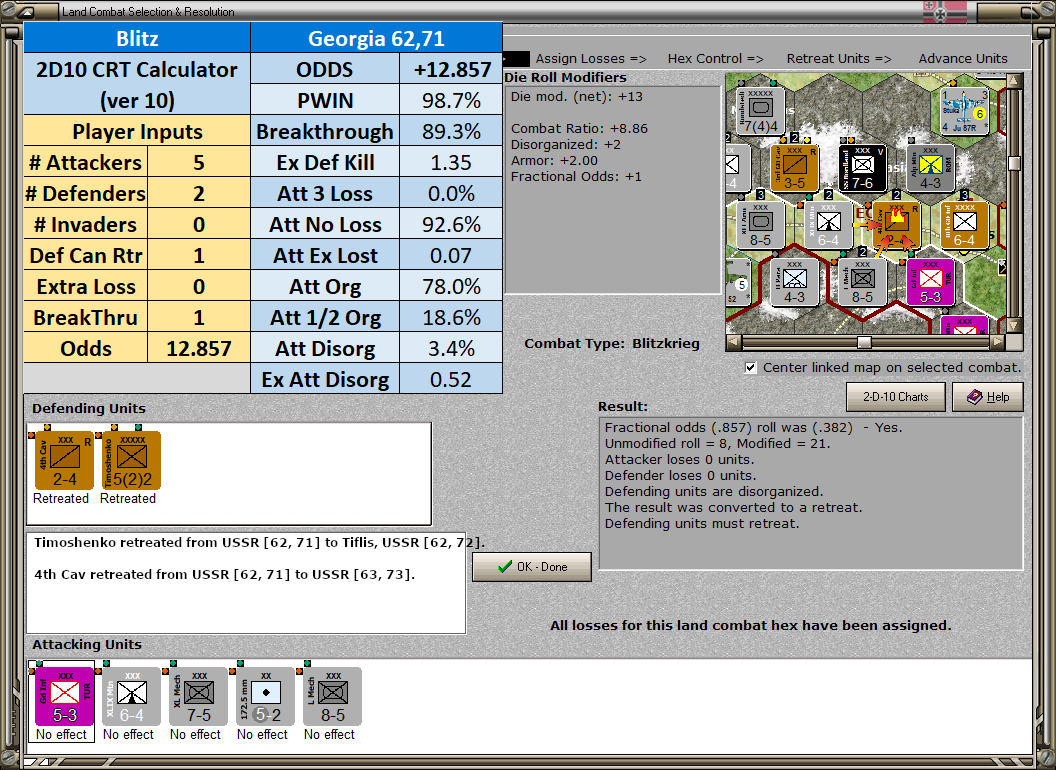Open the Assign Losses => step
The width and height of the screenshot is (1056, 770).
(x=591, y=59)
